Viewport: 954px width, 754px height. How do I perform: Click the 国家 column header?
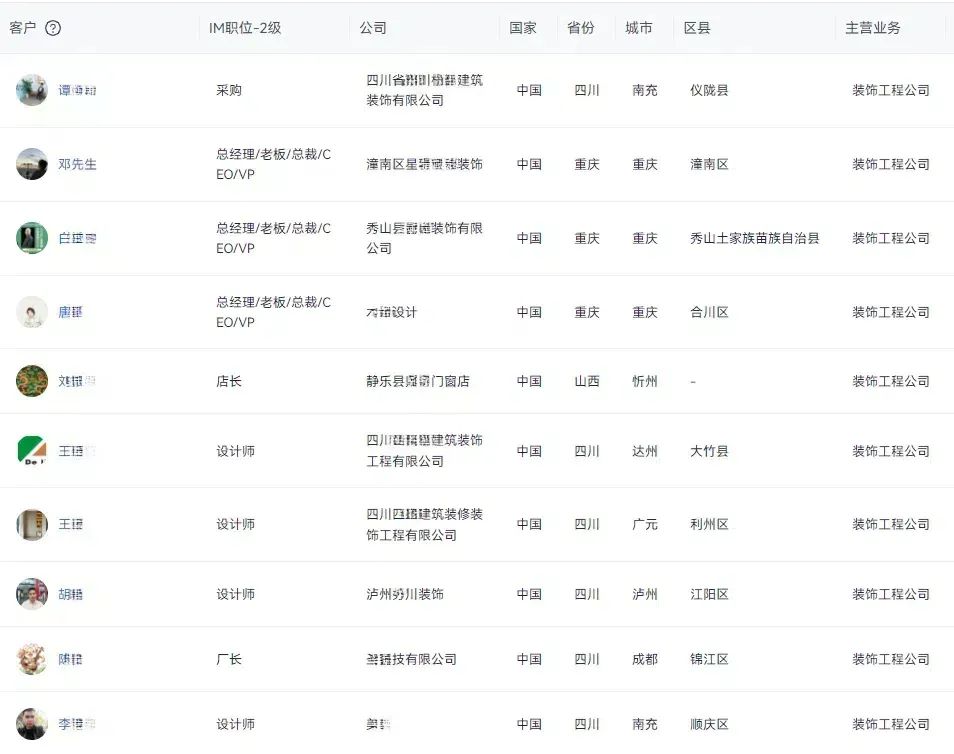(x=524, y=28)
